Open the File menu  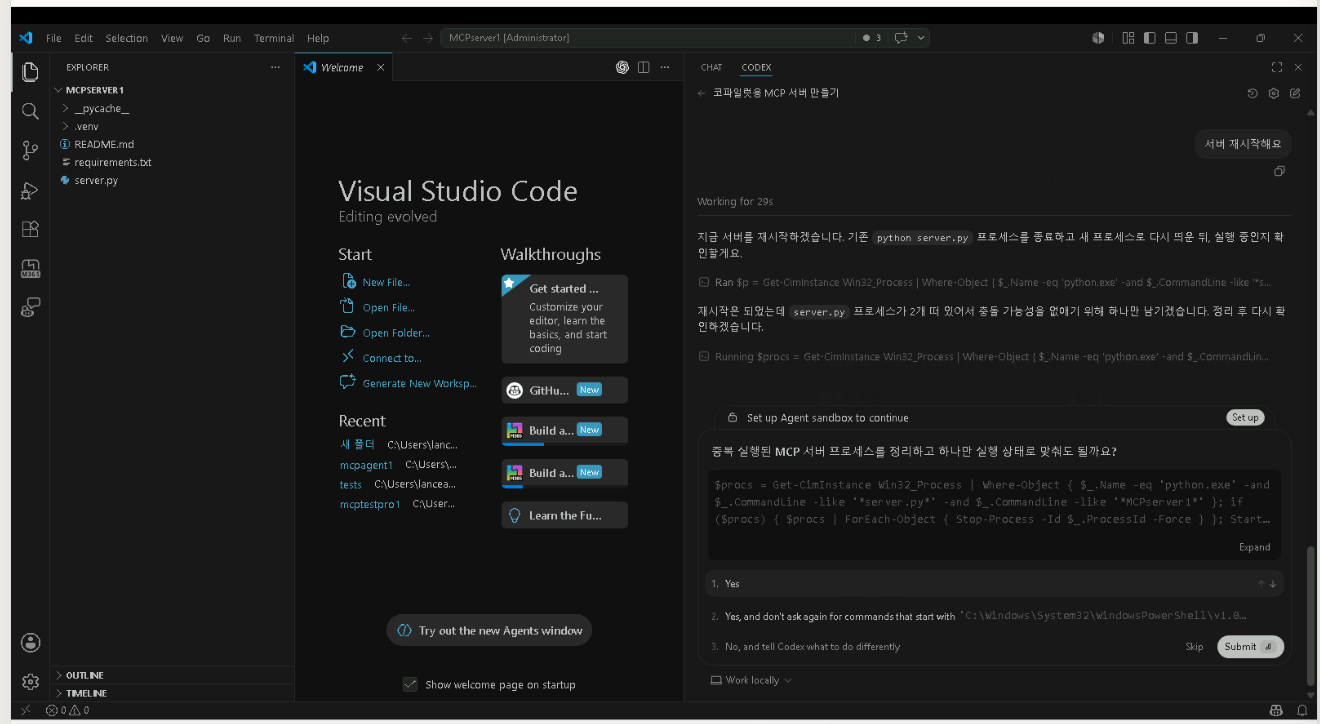point(54,38)
